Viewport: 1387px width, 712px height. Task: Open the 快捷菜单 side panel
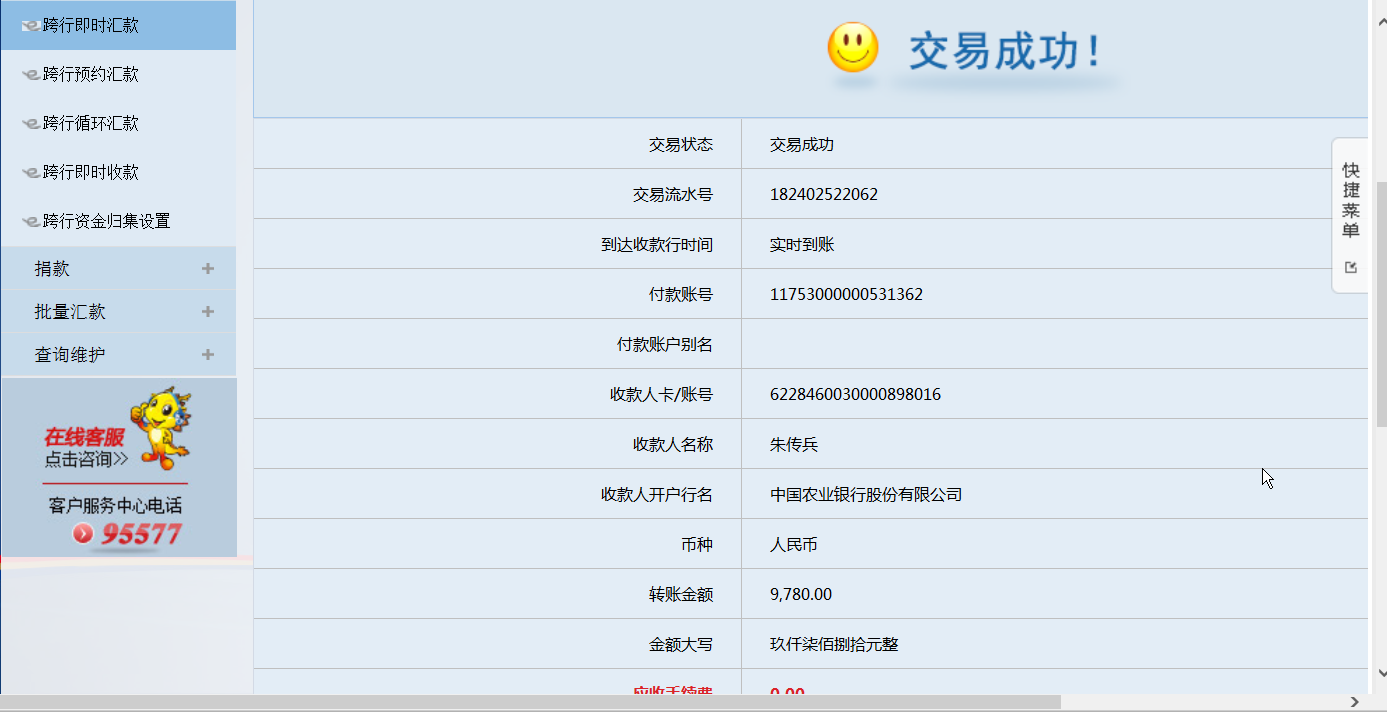pos(1351,200)
